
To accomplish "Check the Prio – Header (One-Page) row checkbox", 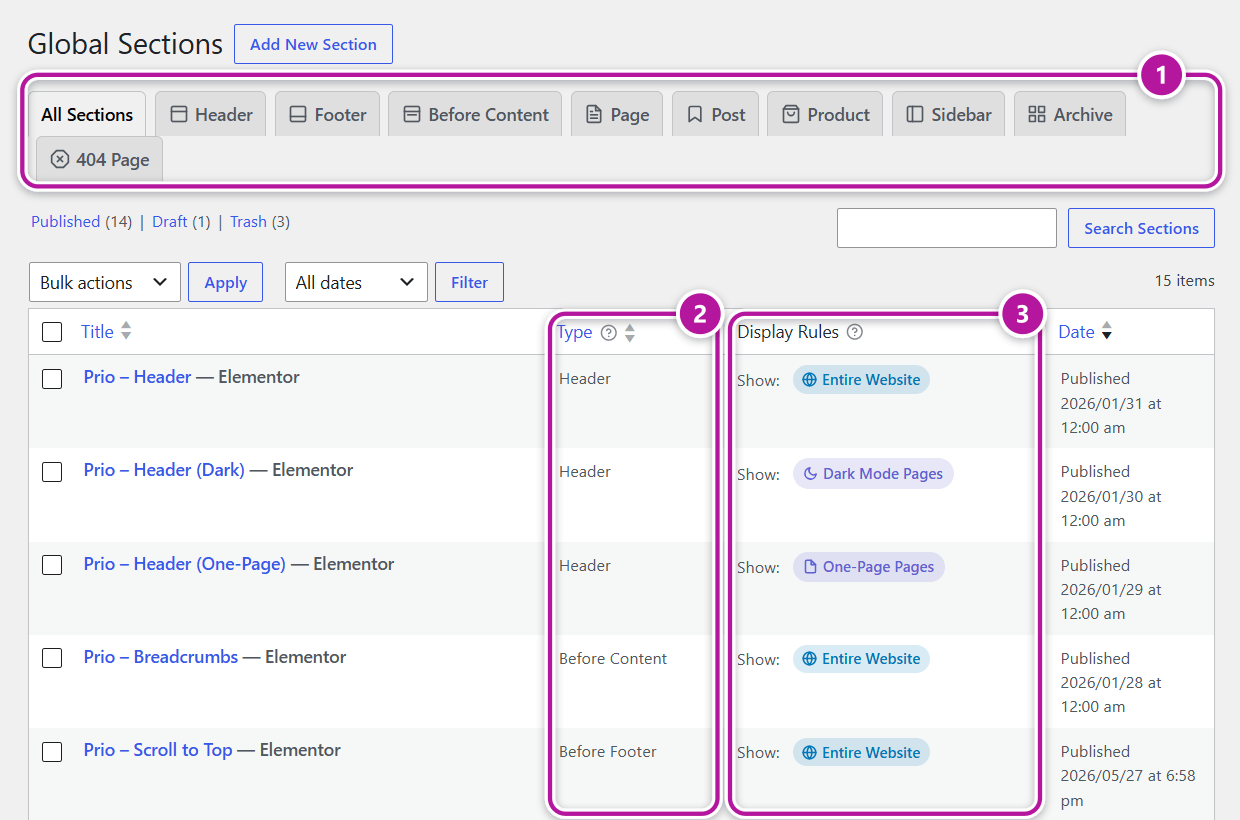I will pos(52,565).
